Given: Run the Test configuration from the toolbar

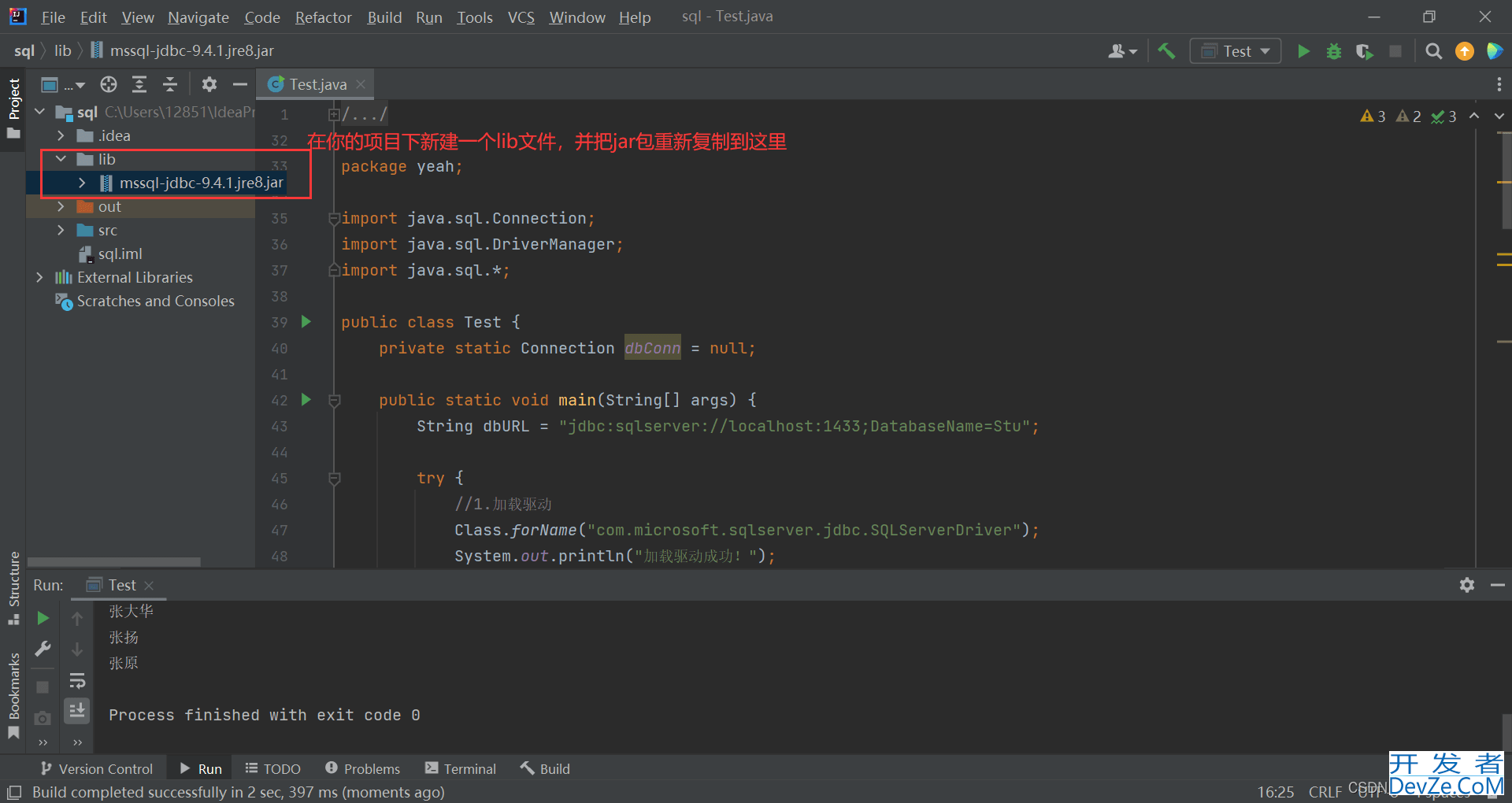Looking at the screenshot, I should coord(1303,51).
